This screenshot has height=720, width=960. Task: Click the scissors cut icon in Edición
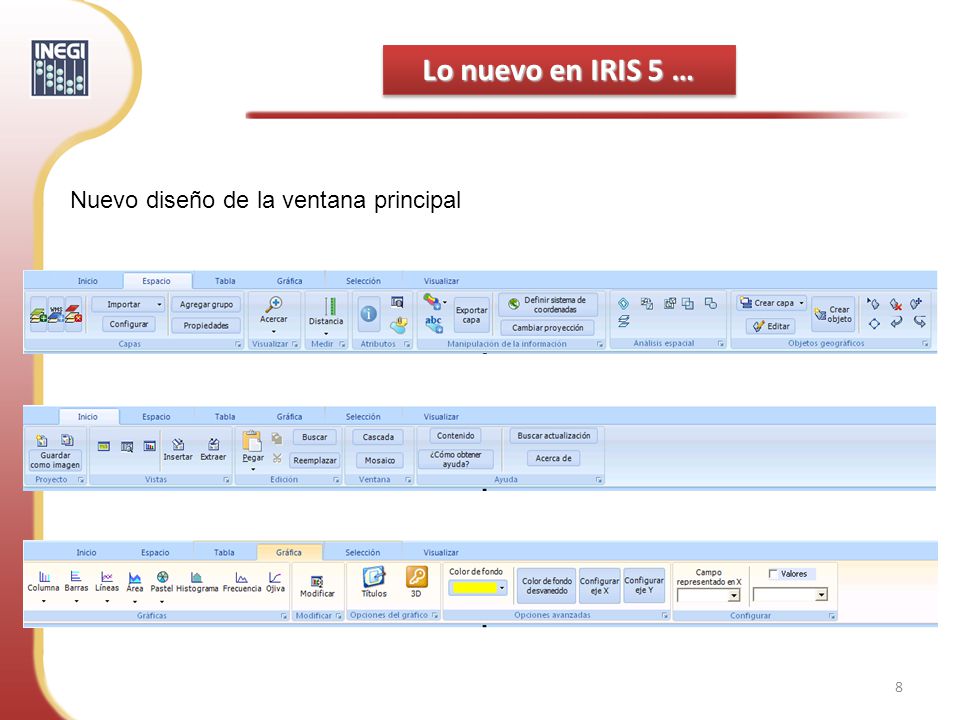(x=277, y=458)
